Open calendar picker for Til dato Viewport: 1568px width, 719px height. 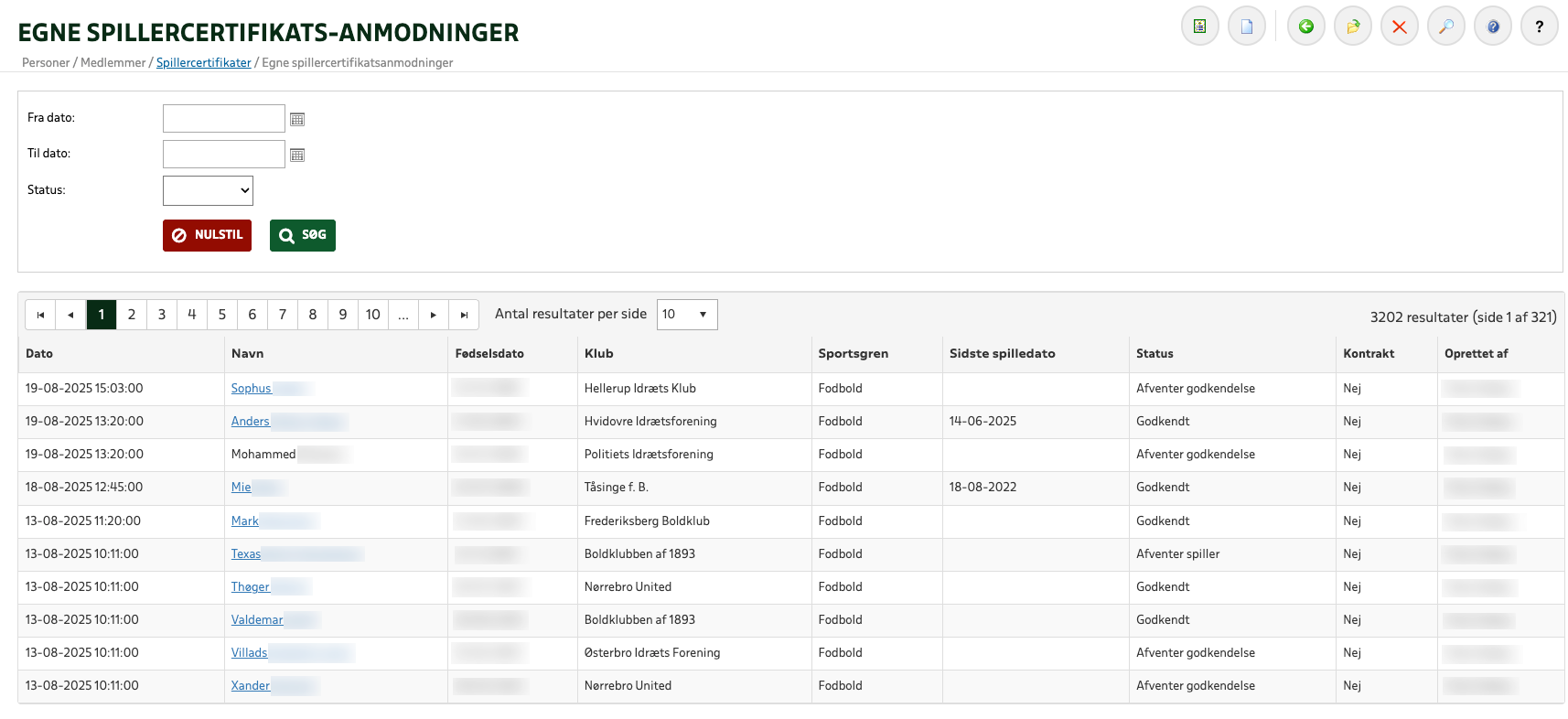click(x=297, y=155)
